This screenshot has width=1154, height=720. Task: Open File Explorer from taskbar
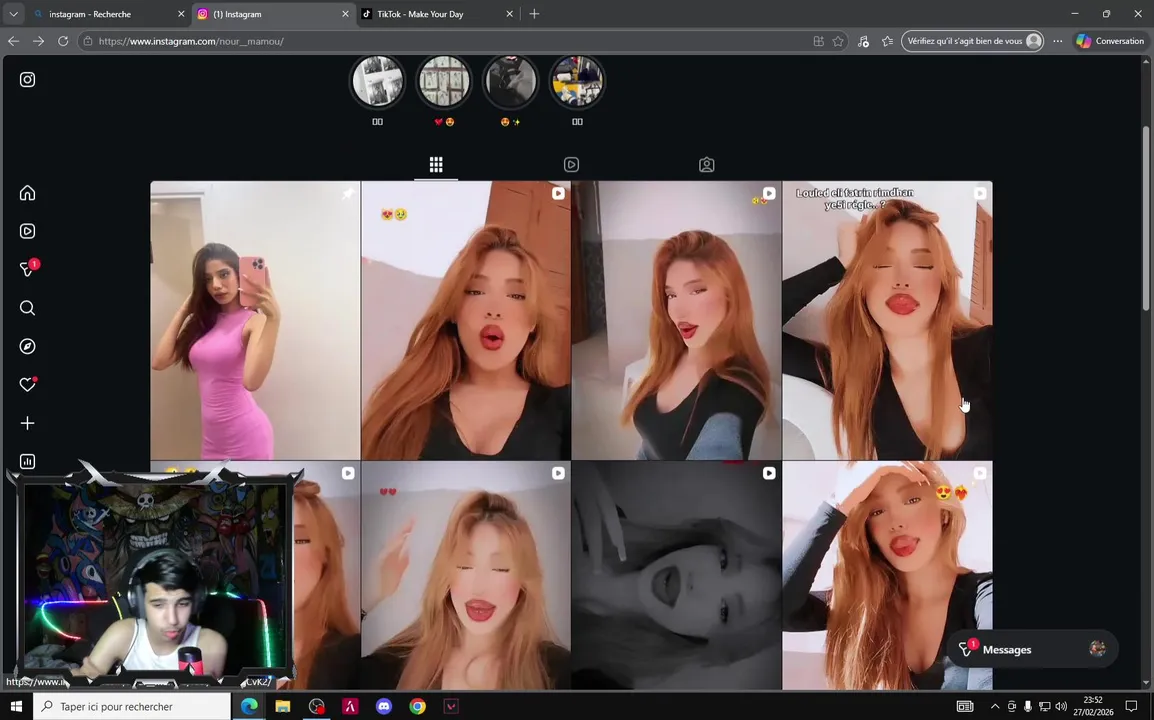click(x=283, y=707)
